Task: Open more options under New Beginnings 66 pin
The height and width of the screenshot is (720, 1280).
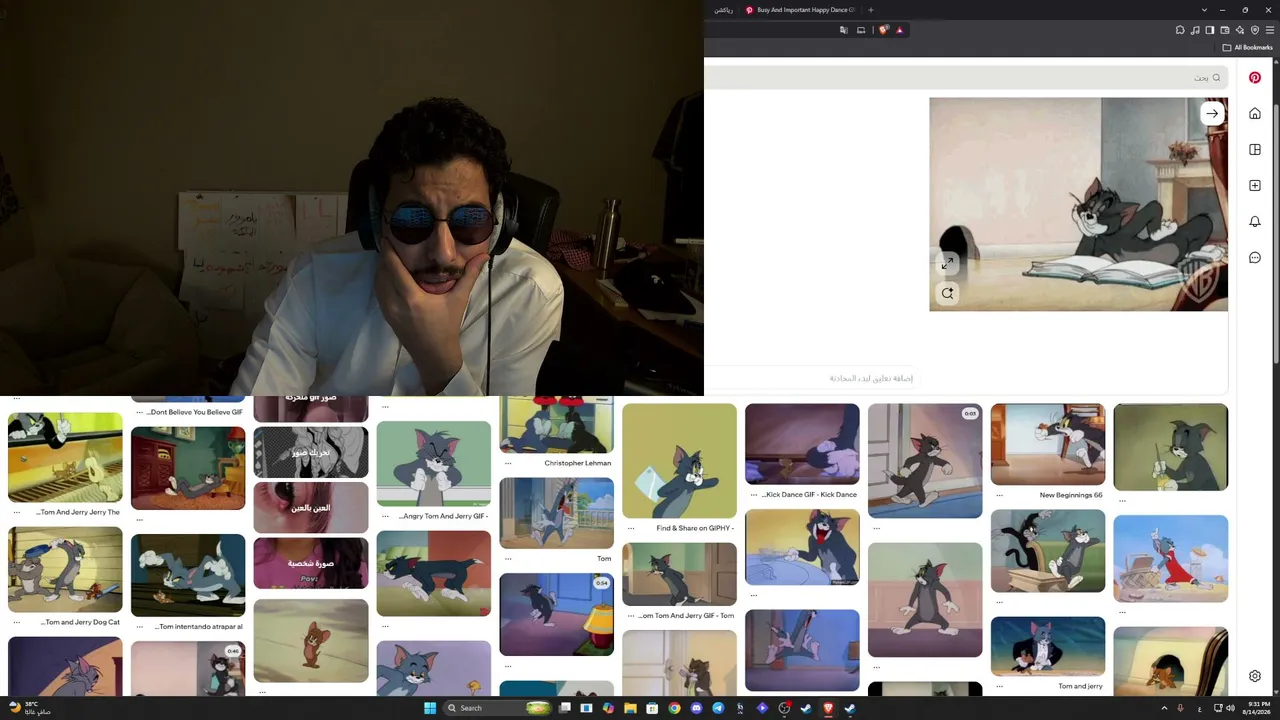Action: pyautogui.click(x=1000, y=494)
